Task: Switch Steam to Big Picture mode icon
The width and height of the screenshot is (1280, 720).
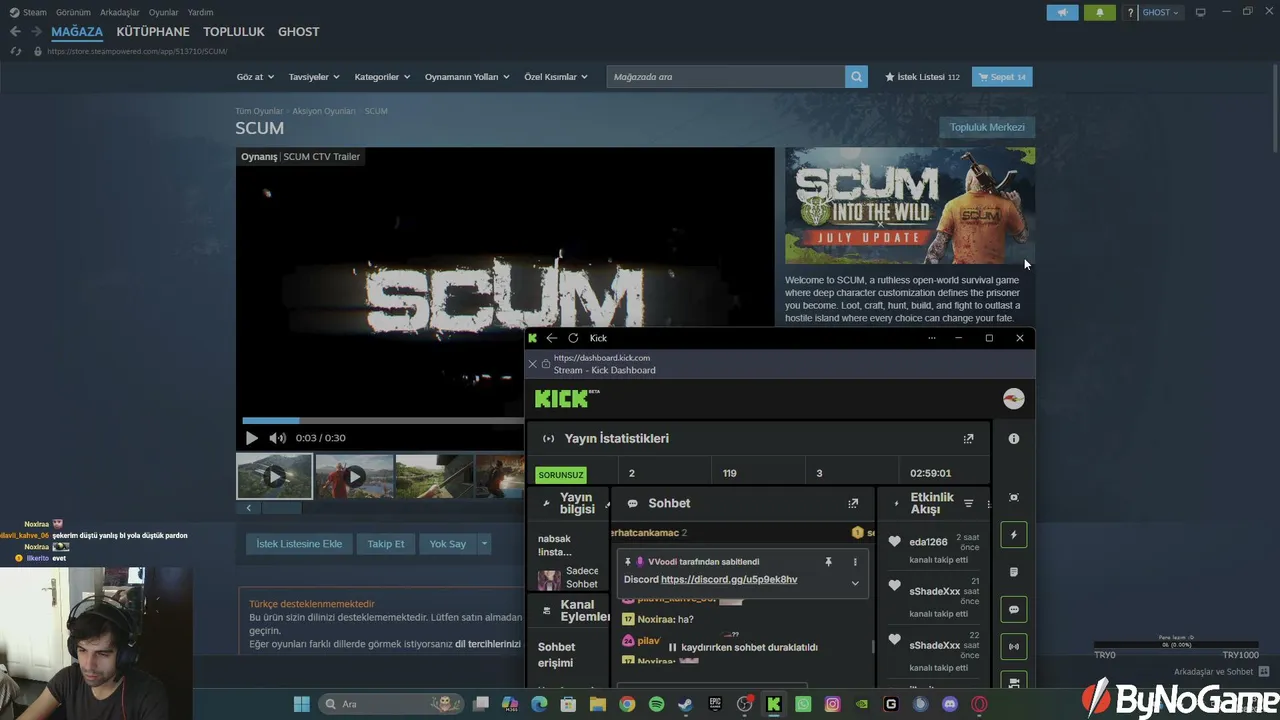Action: (x=1200, y=12)
